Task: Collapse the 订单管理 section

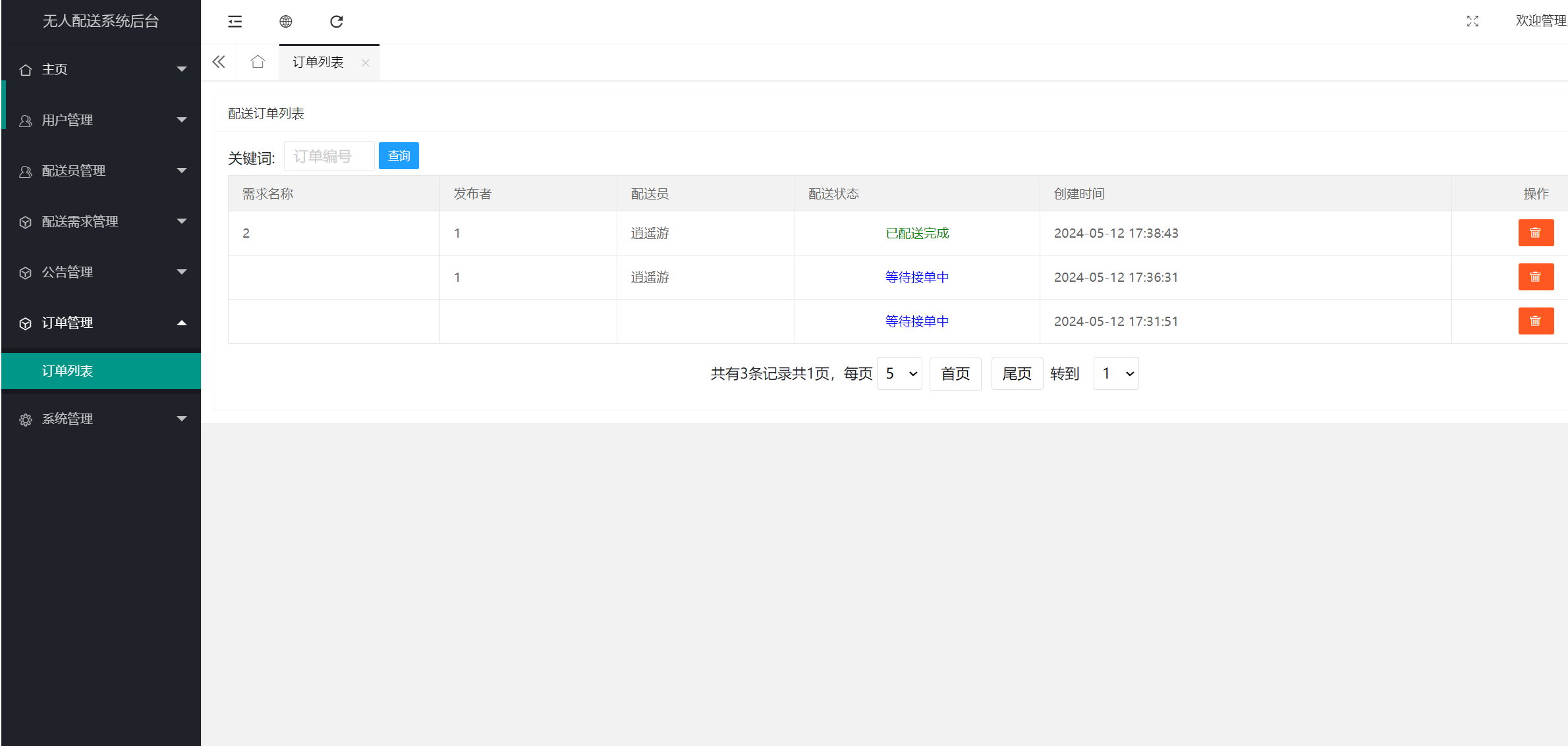Action: 69,323
